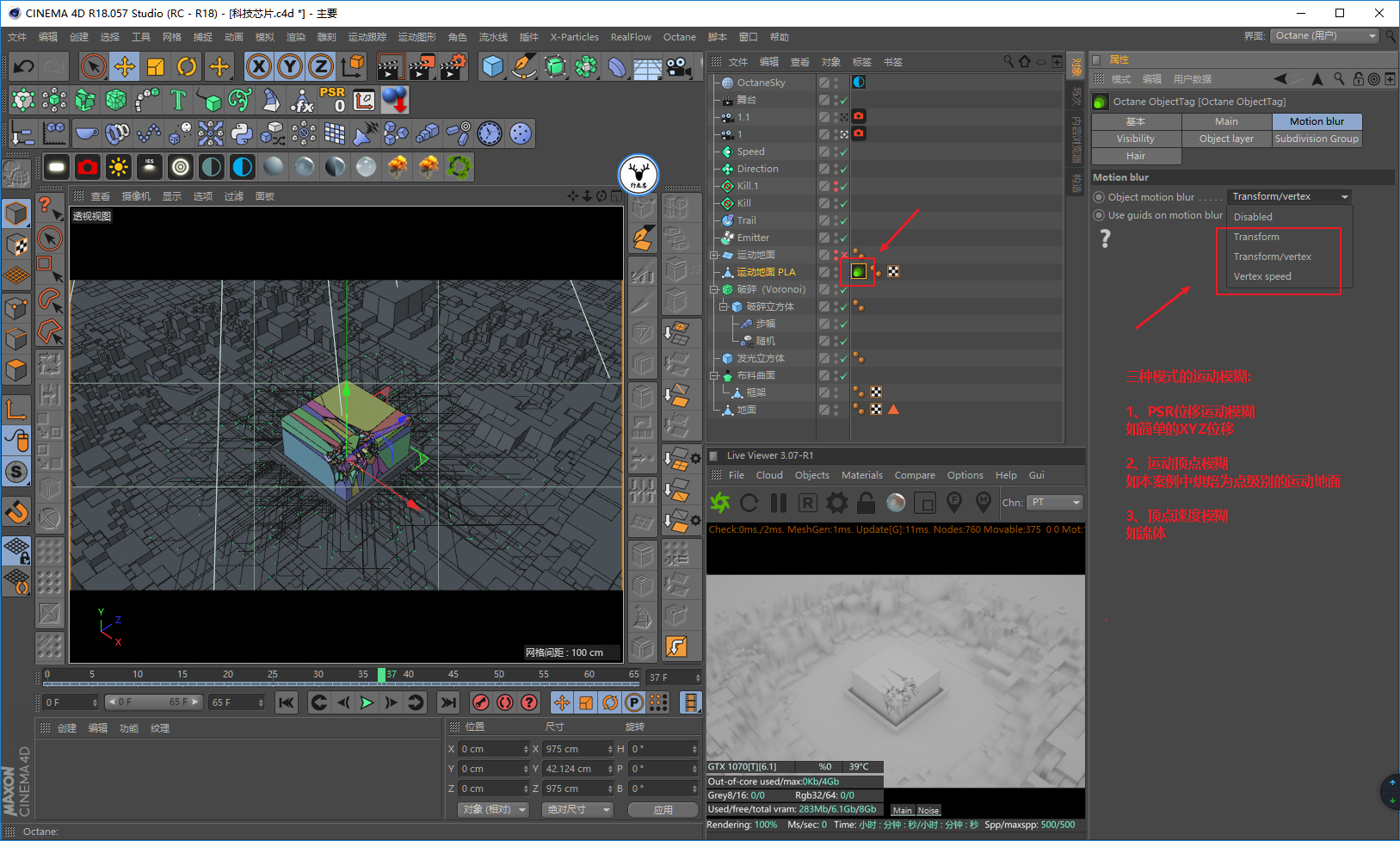Open the 对象 (相对) coordinate dropdown
This screenshot has height=841, width=1400.
pos(493,809)
